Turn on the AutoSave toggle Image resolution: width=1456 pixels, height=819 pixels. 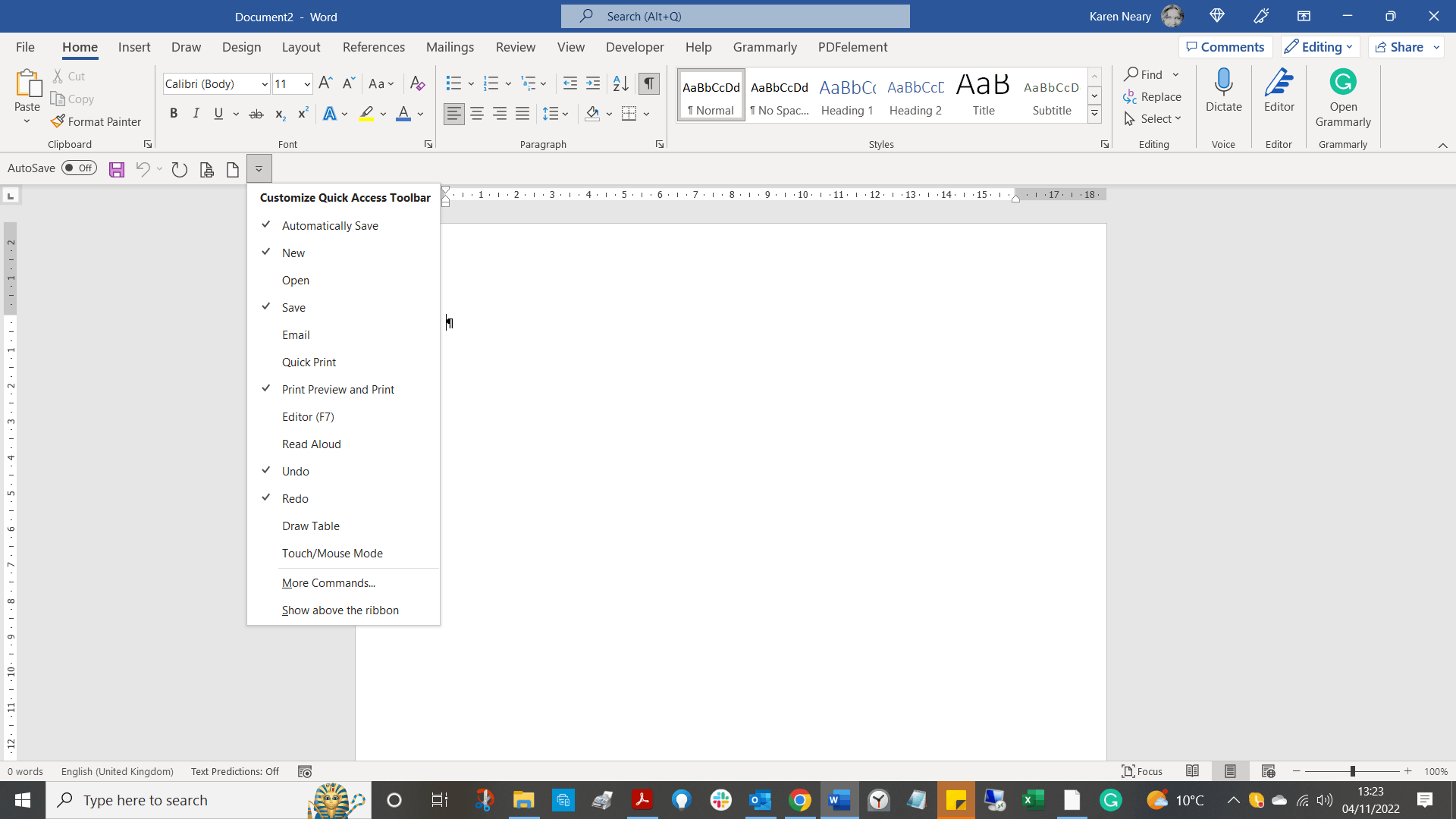click(x=79, y=168)
